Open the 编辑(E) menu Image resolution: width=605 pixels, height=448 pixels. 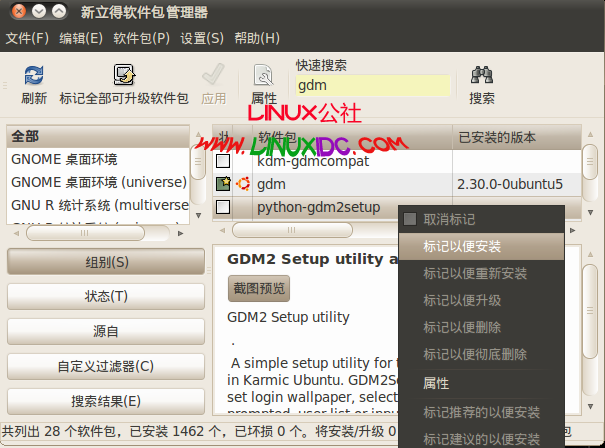81,38
